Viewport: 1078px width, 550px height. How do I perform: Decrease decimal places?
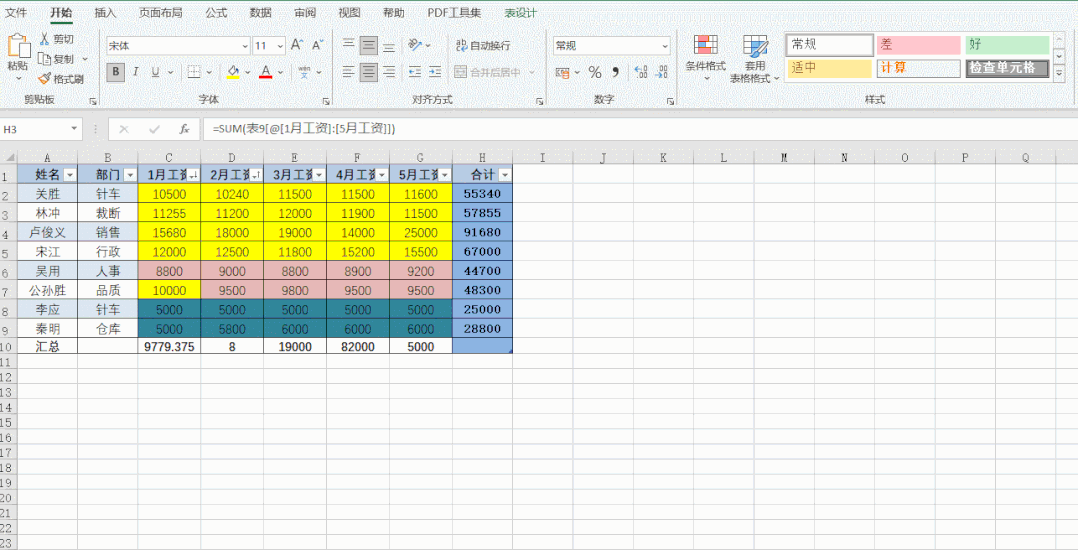(x=661, y=72)
